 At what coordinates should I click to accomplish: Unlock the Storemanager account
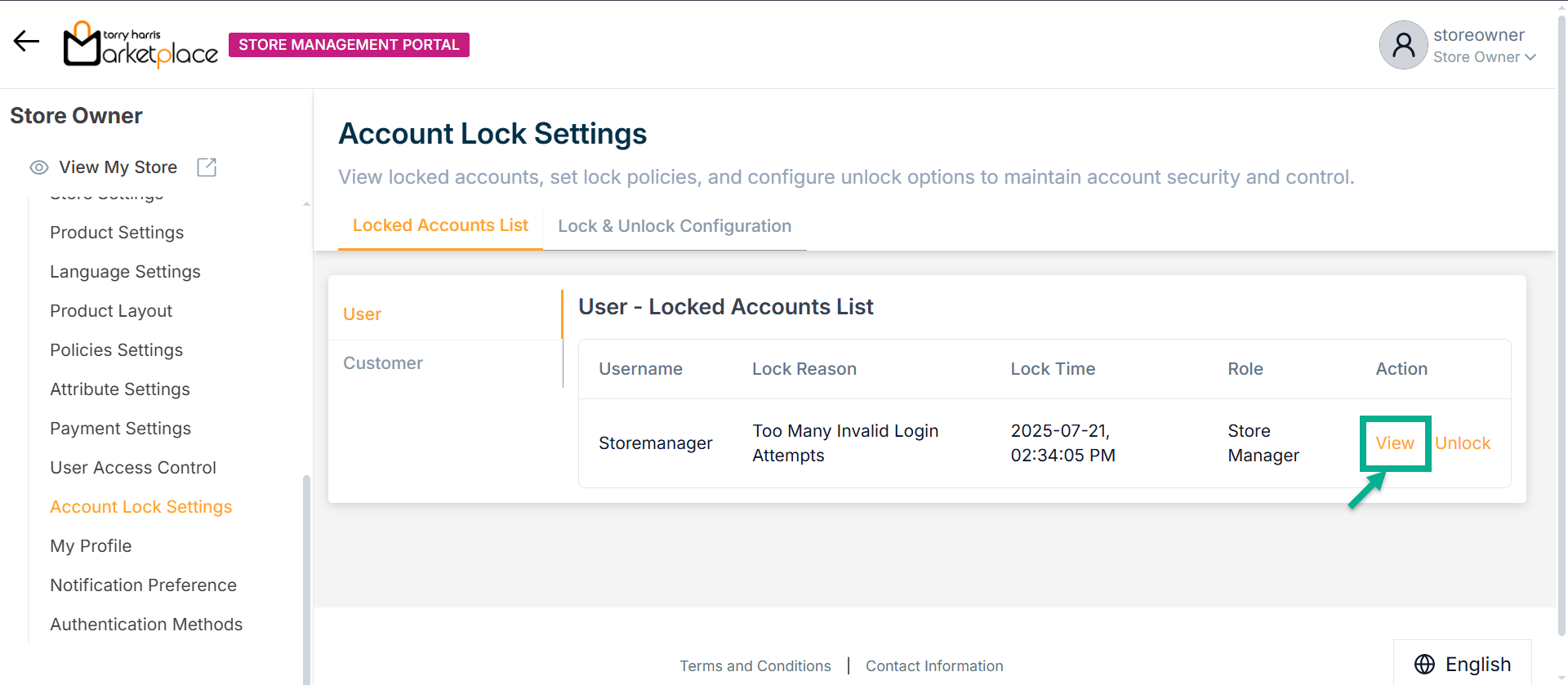[1462, 443]
